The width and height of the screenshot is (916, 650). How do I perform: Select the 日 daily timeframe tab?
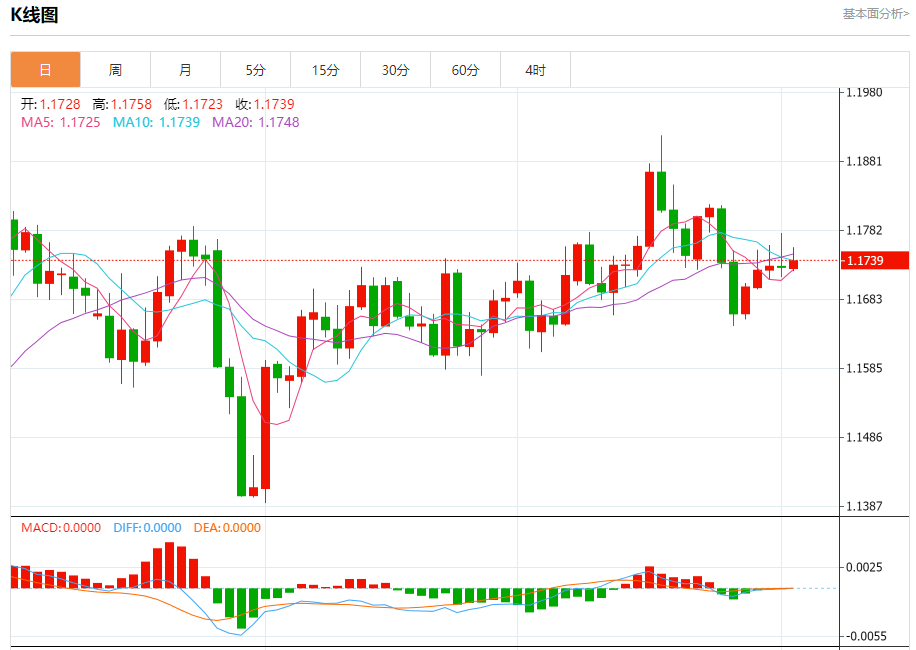pyautogui.click(x=45, y=70)
